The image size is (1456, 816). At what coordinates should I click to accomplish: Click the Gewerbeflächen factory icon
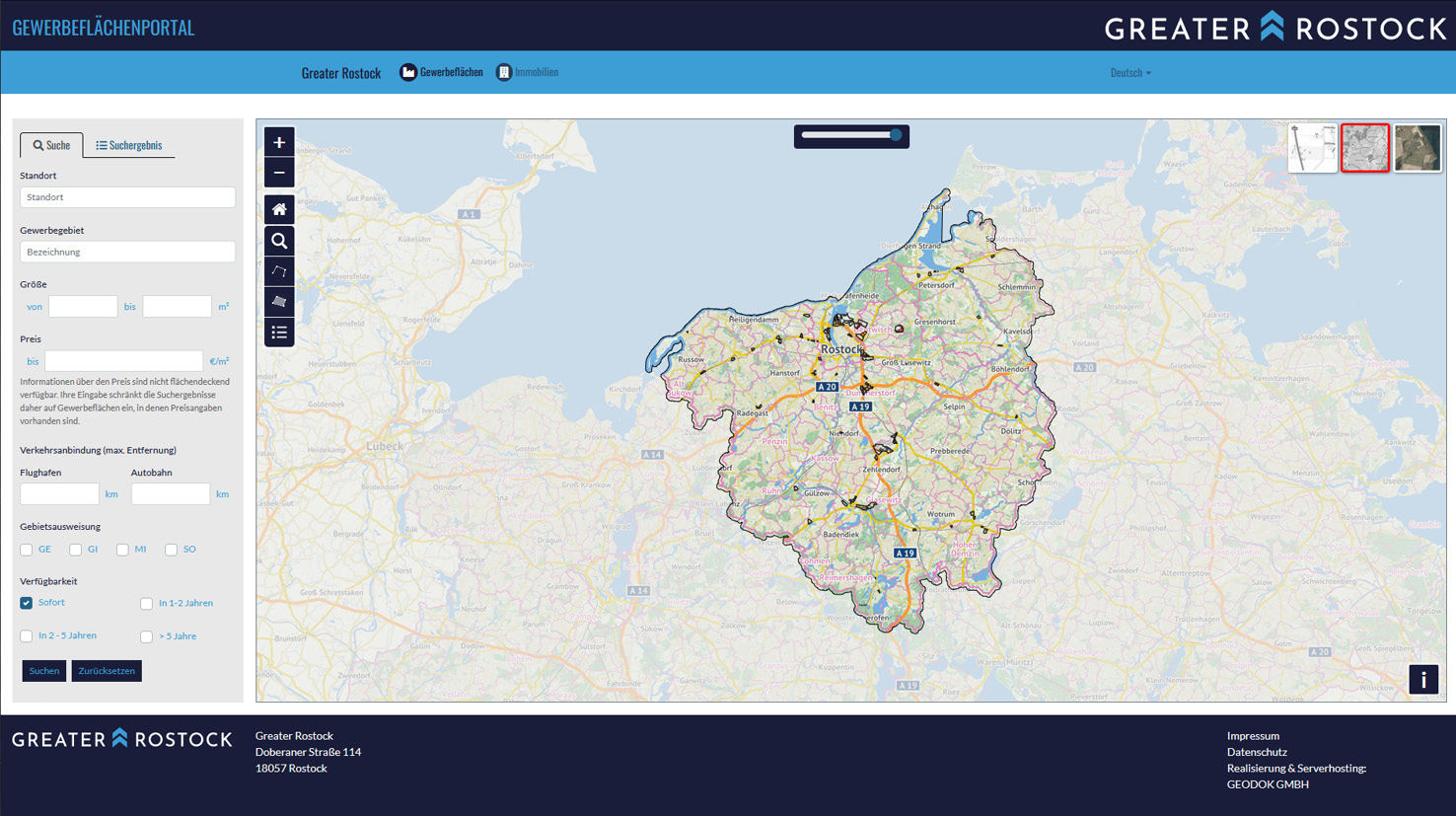(408, 72)
